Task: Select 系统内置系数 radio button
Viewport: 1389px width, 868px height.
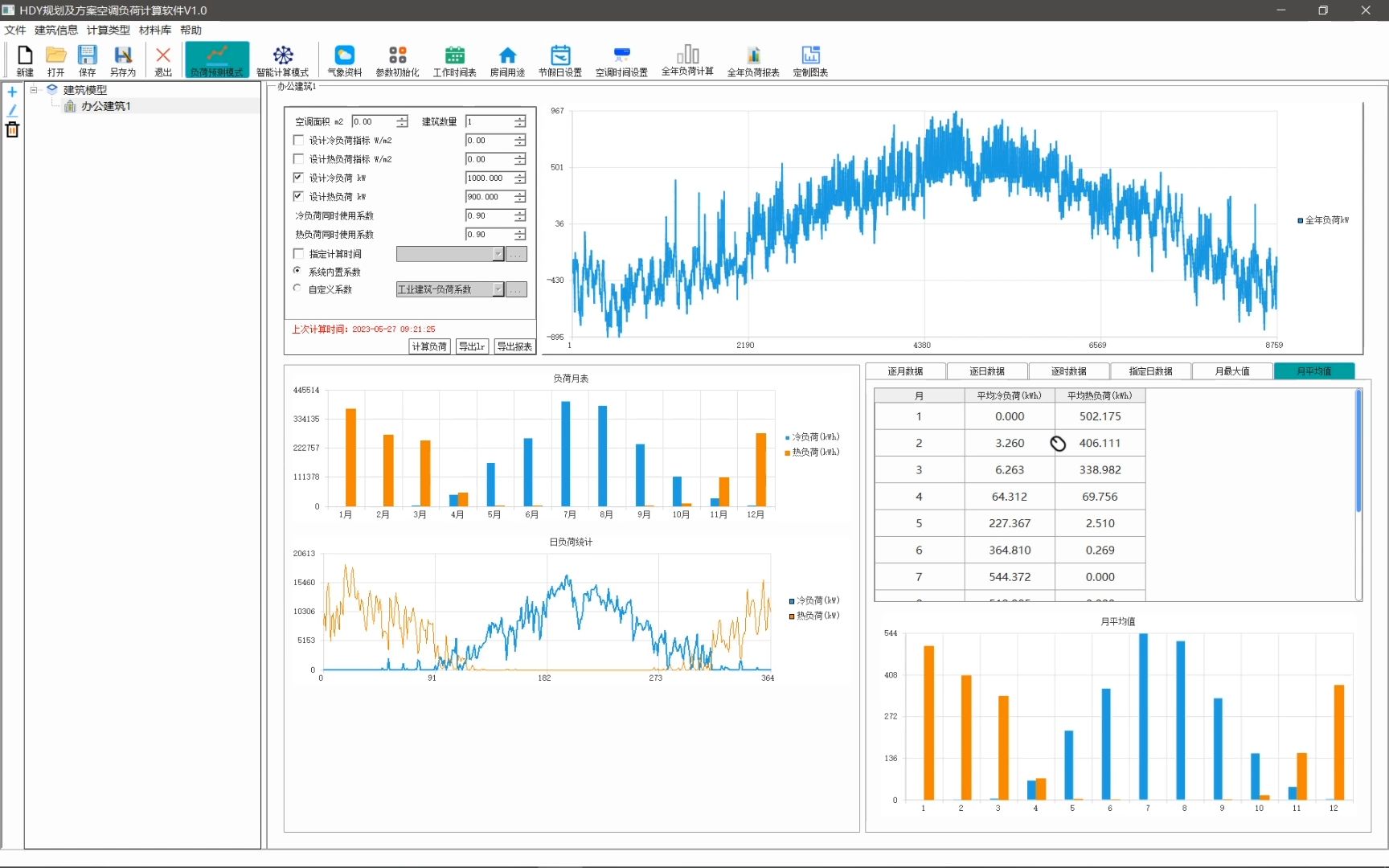Action: tap(297, 271)
